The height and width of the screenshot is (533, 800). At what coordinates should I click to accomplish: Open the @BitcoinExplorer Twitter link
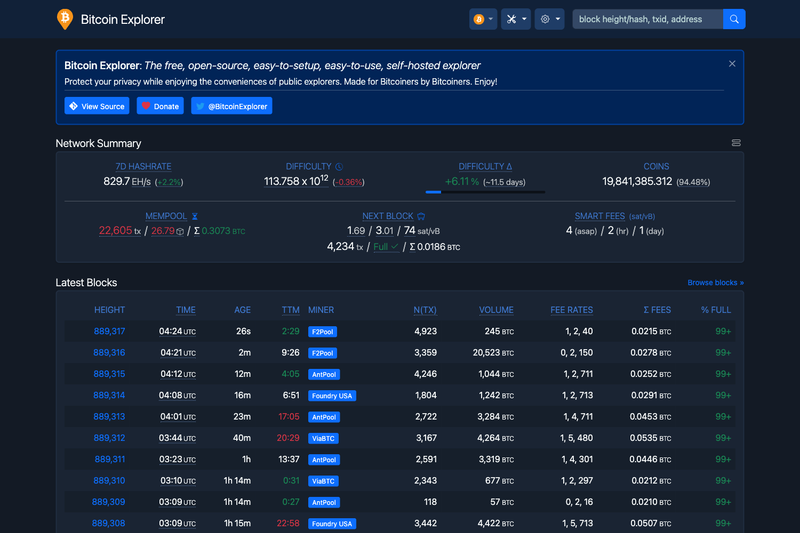click(232, 106)
